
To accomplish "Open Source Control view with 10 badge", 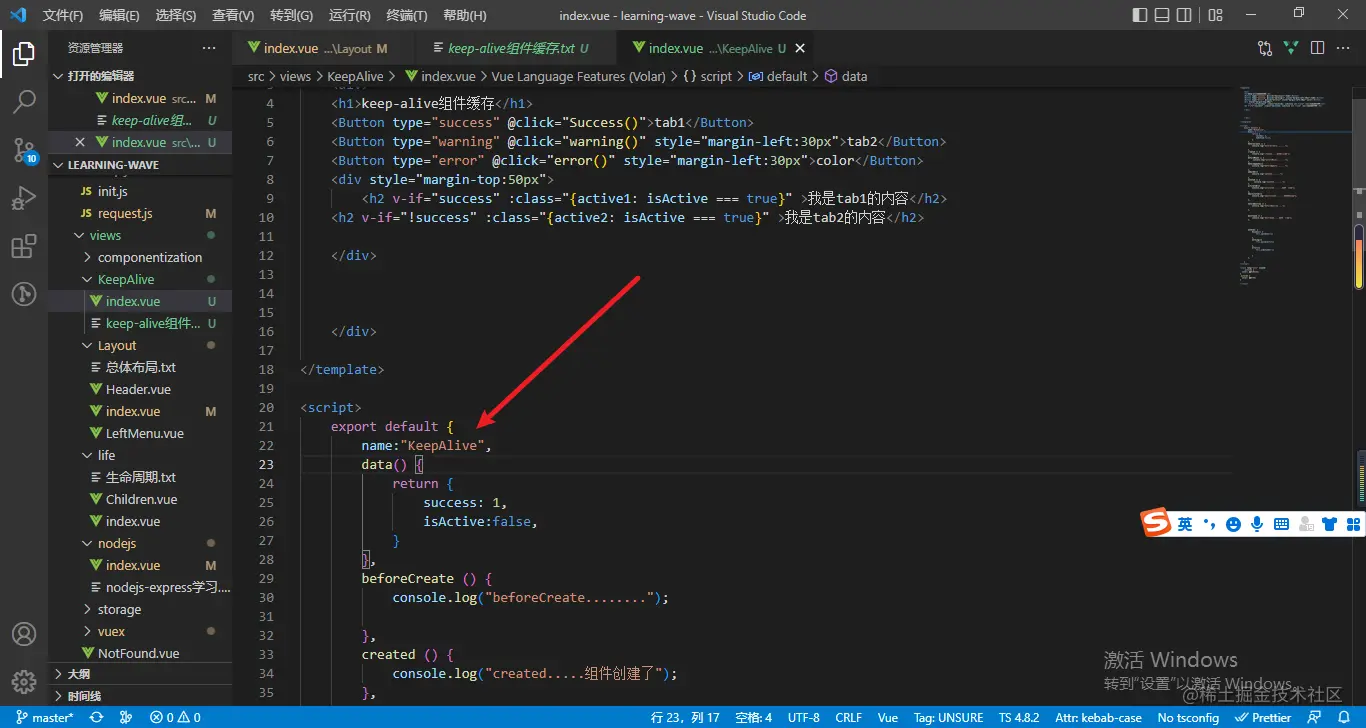I will 24,150.
